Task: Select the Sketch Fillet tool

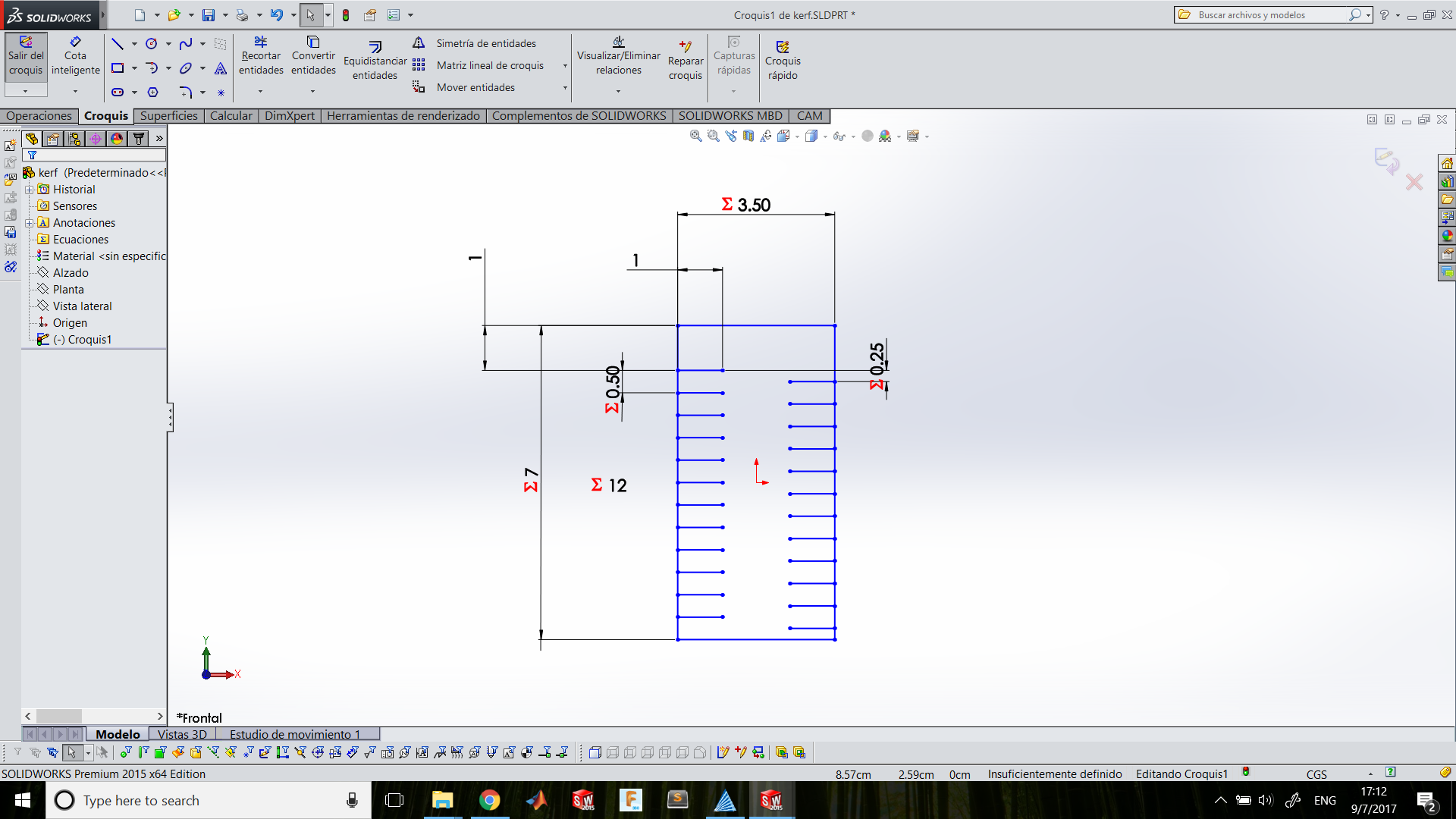Action: tap(186, 93)
